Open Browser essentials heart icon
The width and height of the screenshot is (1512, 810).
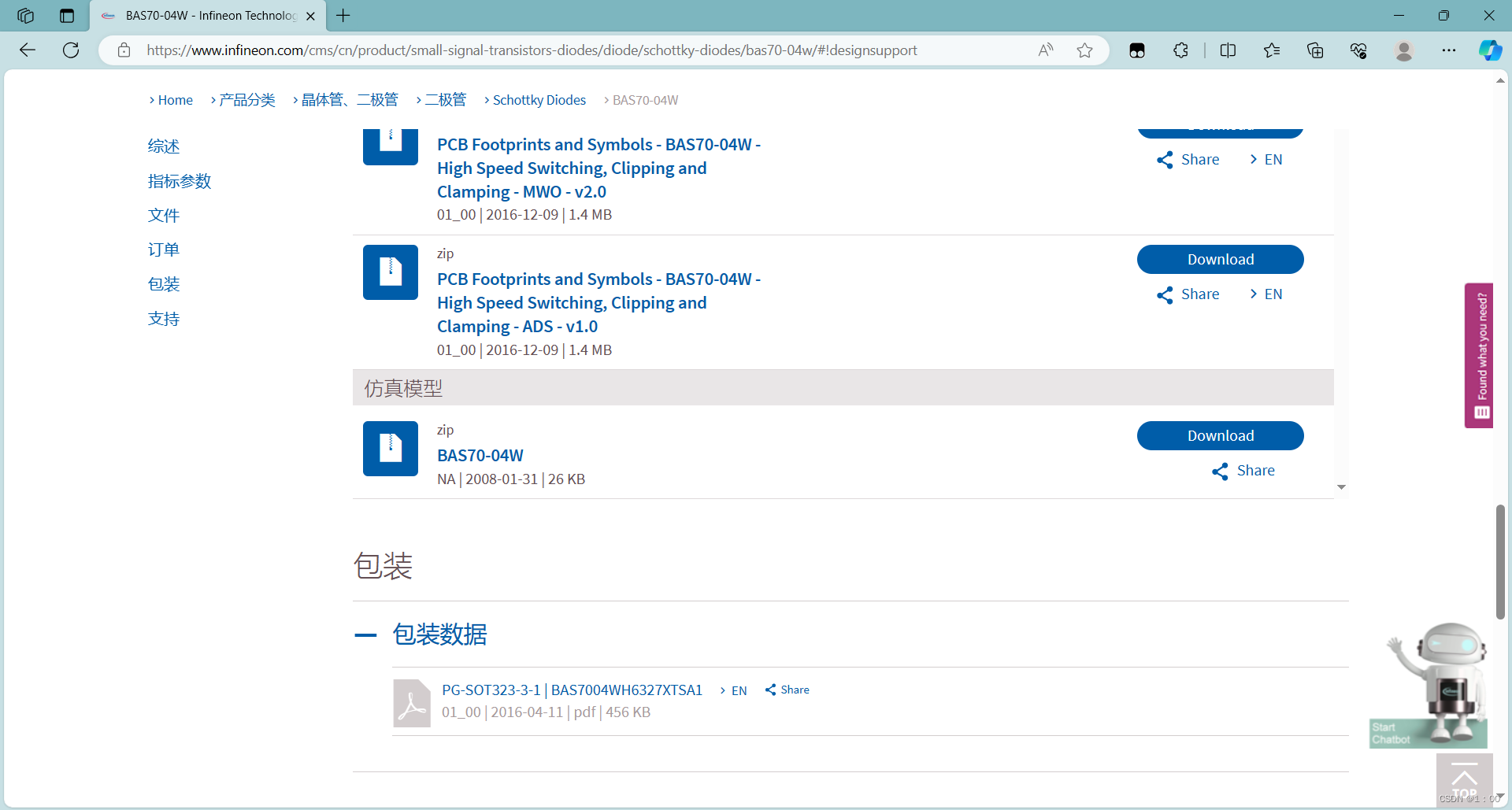pyautogui.click(x=1358, y=50)
